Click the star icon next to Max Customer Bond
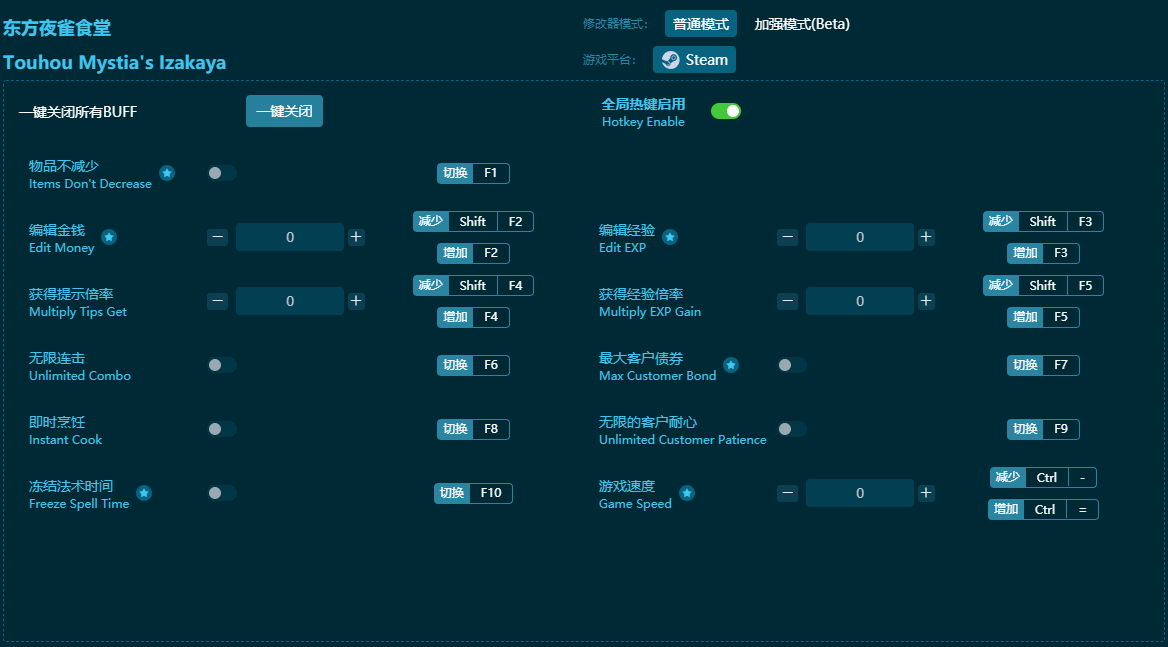This screenshot has height=647, width=1168. click(x=731, y=365)
